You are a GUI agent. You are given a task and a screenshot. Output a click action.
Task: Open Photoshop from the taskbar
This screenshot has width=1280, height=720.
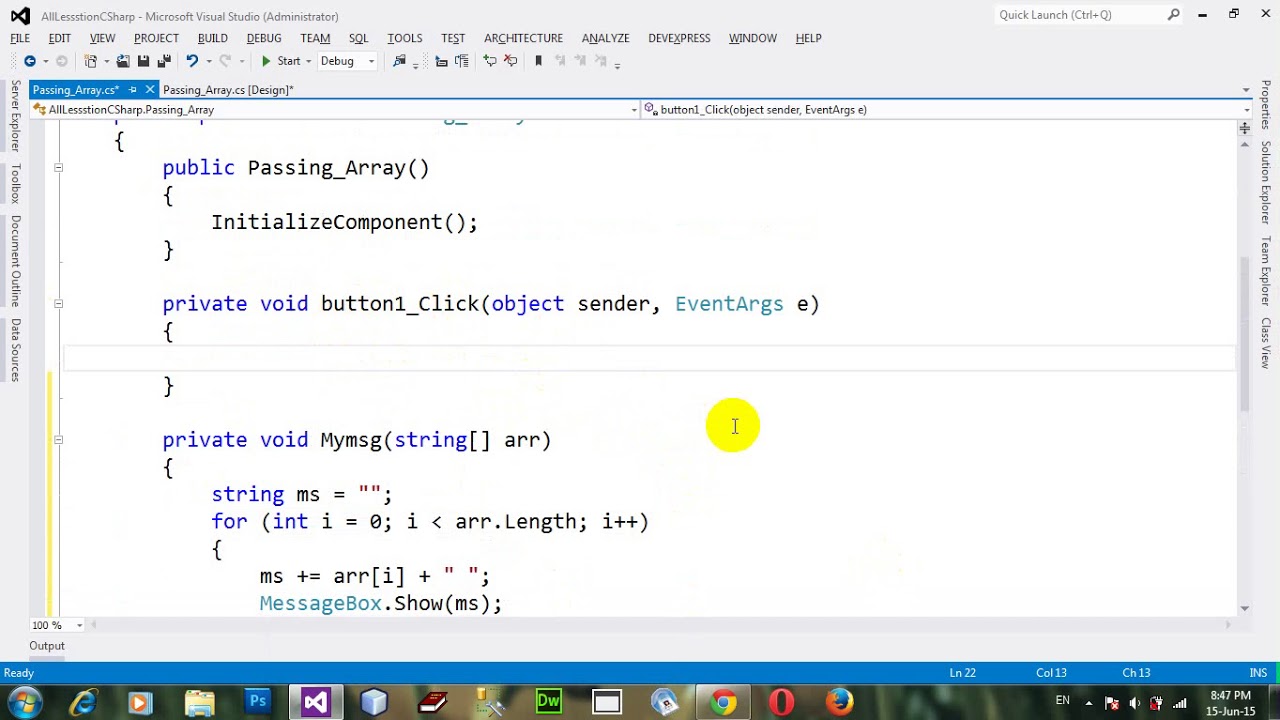coord(257,702)
